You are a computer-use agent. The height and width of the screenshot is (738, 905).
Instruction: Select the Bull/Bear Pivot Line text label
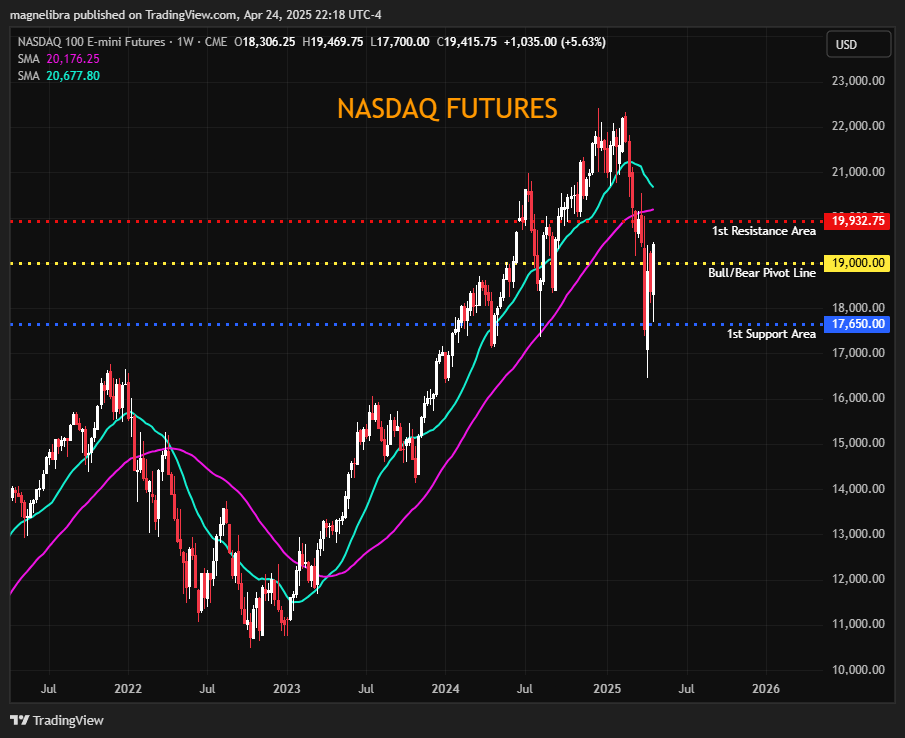(x=762, y=272)
